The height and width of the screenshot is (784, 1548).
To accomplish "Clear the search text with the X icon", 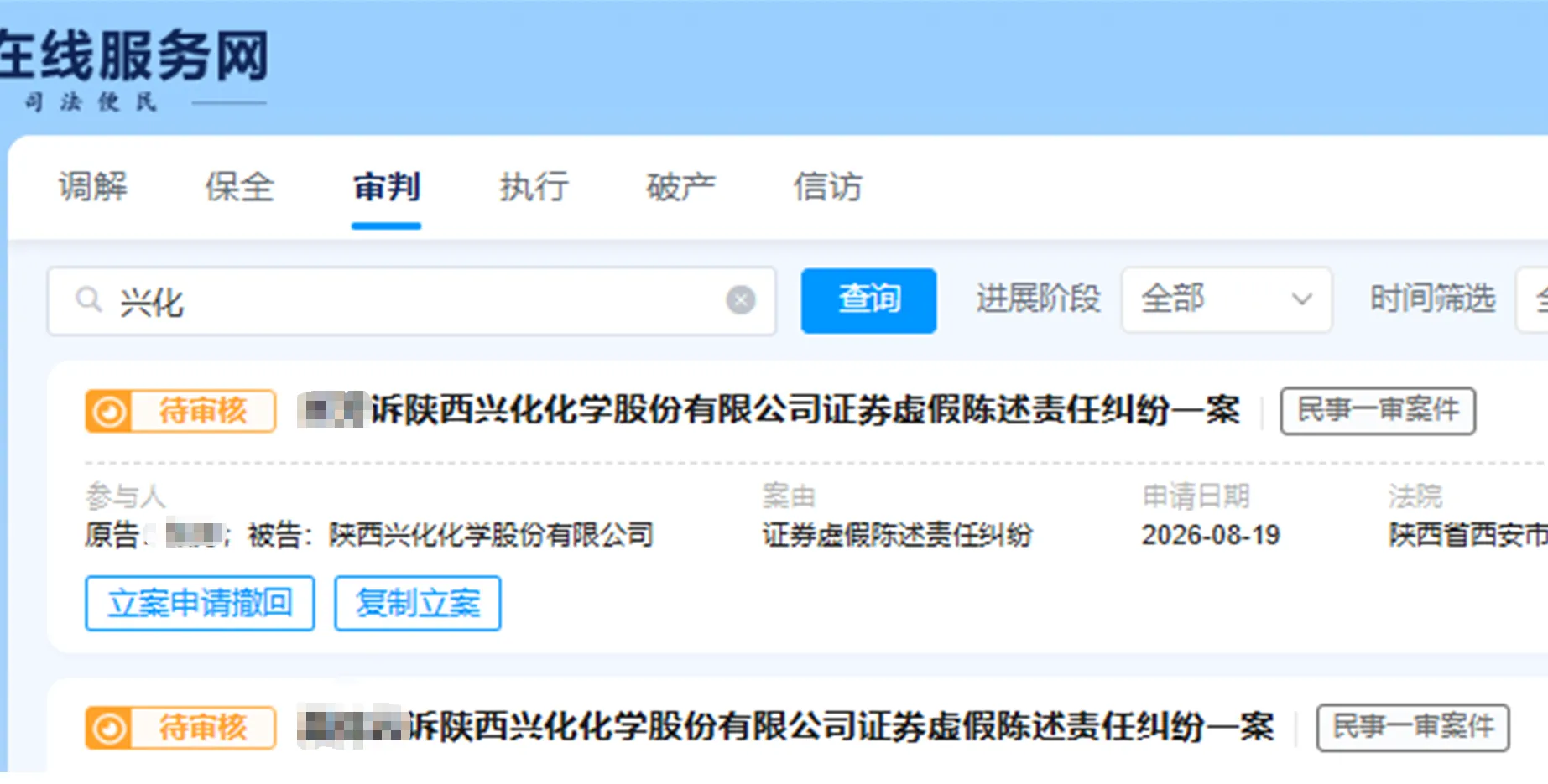I will click(x=741, y=299).
